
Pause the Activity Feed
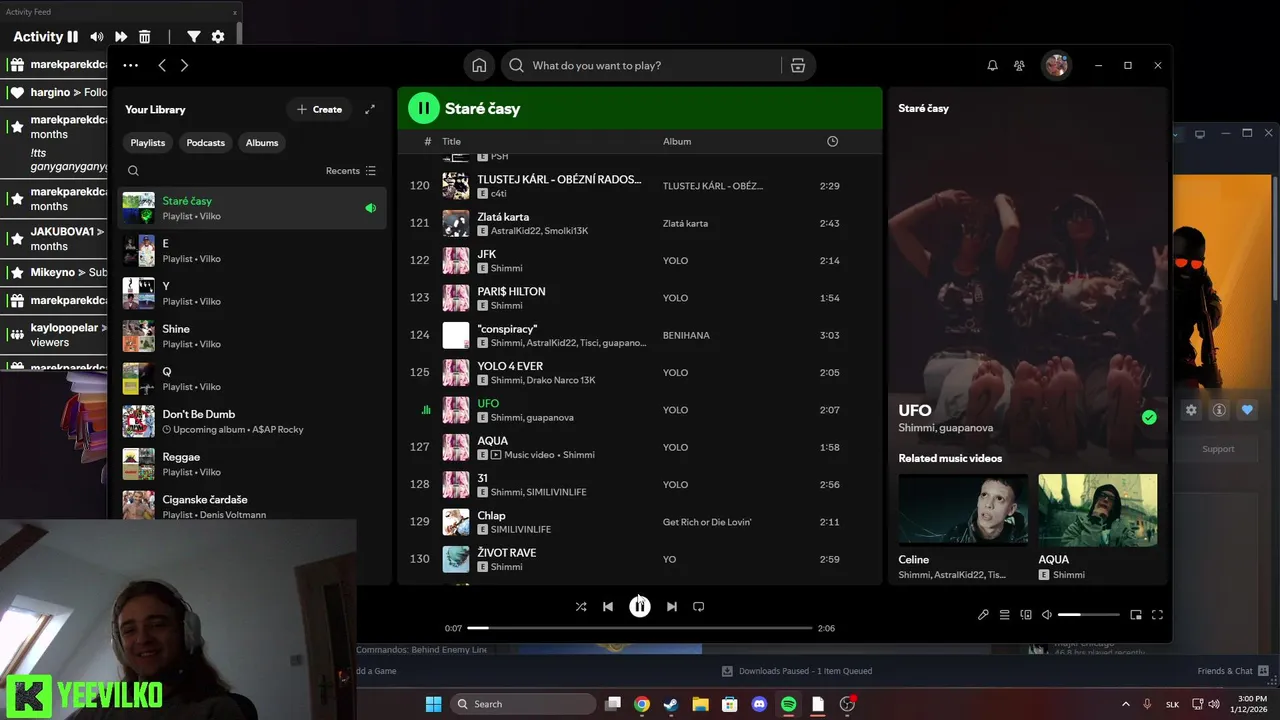pyautogui.click(x=72, y=37)
